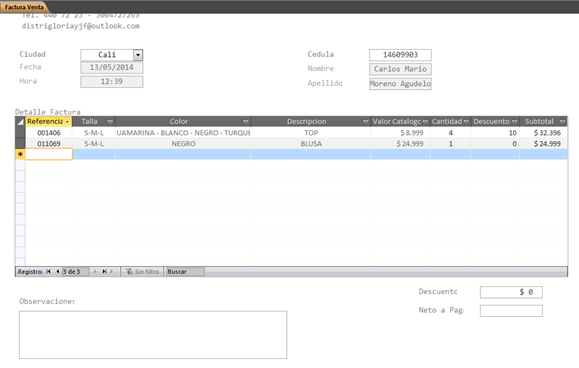This screenshot has height=368, width=579.
Task: Click current record box 3 de 3
Action: click(75, 272)
